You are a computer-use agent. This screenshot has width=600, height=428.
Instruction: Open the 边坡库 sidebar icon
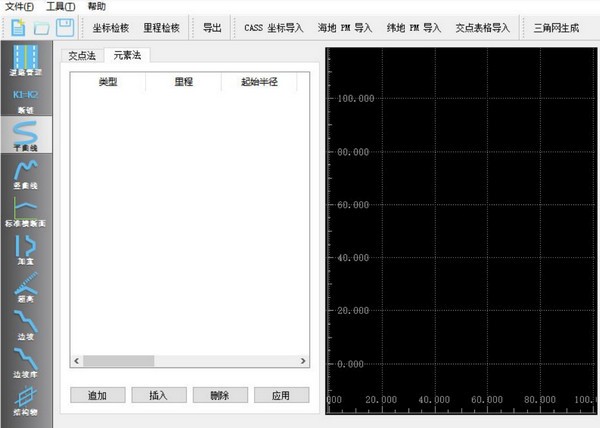(26, 363)
